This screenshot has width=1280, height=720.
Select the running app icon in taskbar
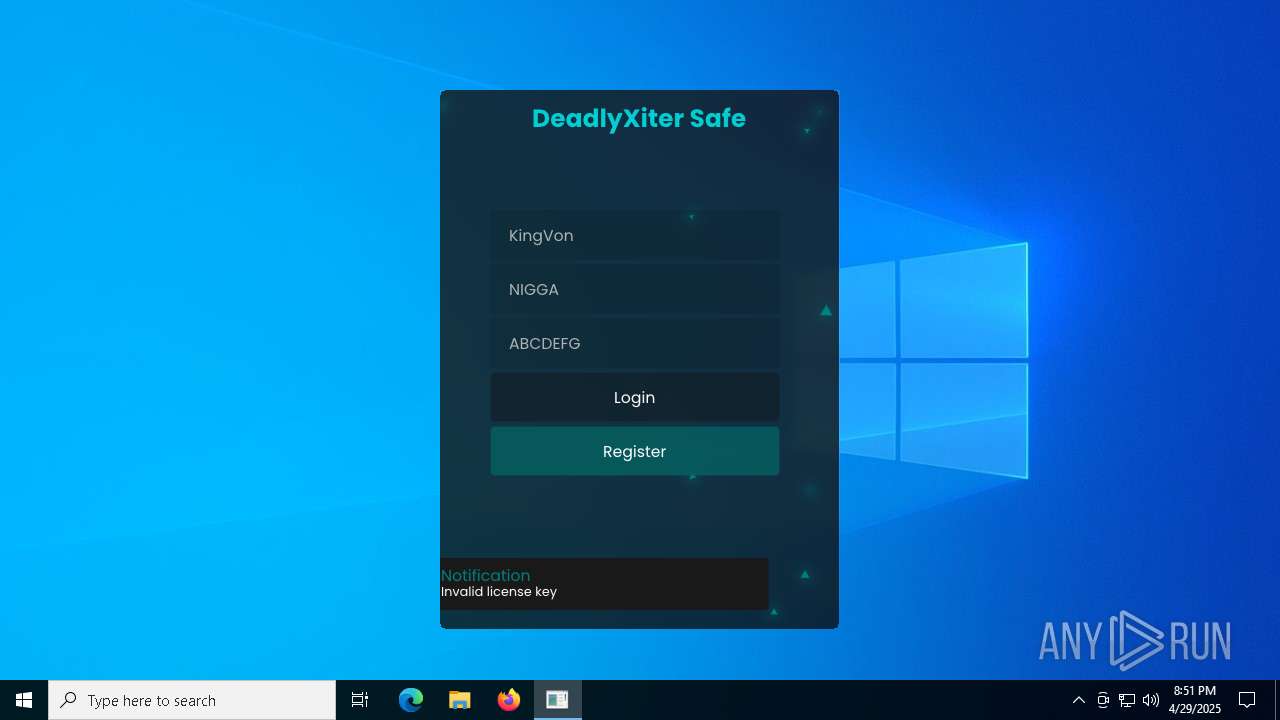point(558,700)
